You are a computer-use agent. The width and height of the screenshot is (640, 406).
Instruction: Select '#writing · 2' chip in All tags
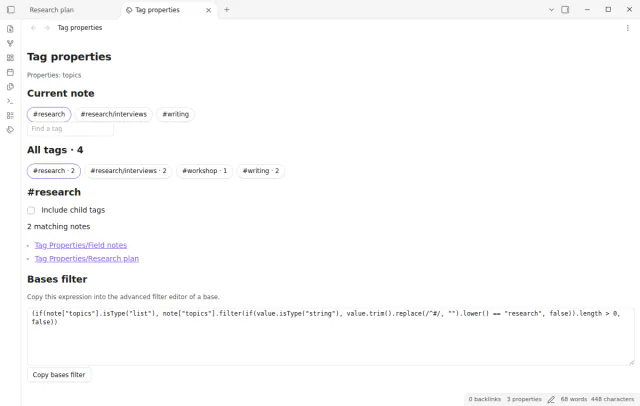(261, 171)
